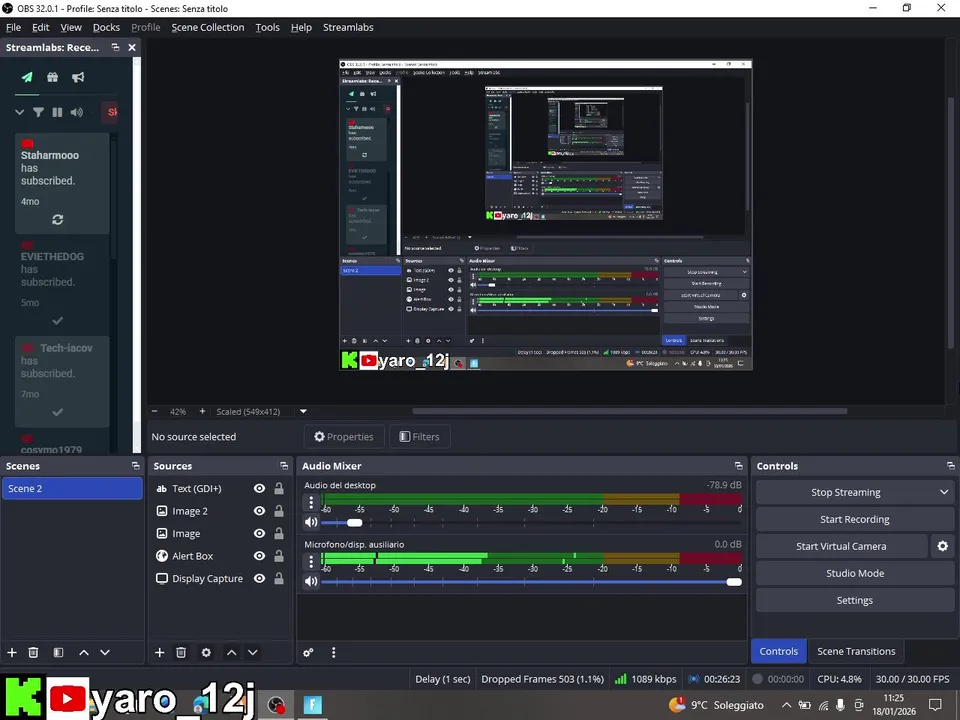The height and width of the screenshot is (720, 960).
Task: Expand Stop Streaming dropdown arrow
Action: (x=943, y=492)
